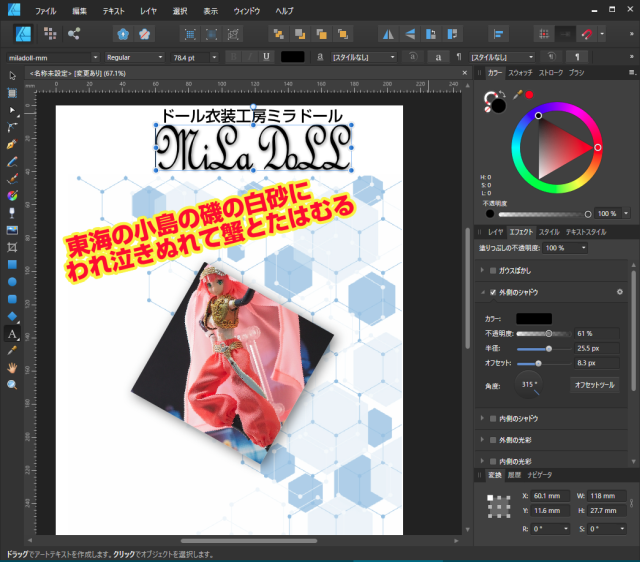This screenshot has width=640, height=562.
Task: Toggle italic text formatting
Action: 249,57
